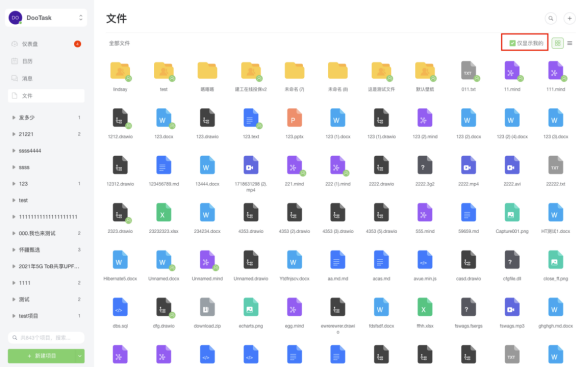Click the project search input field

point(46,338)
